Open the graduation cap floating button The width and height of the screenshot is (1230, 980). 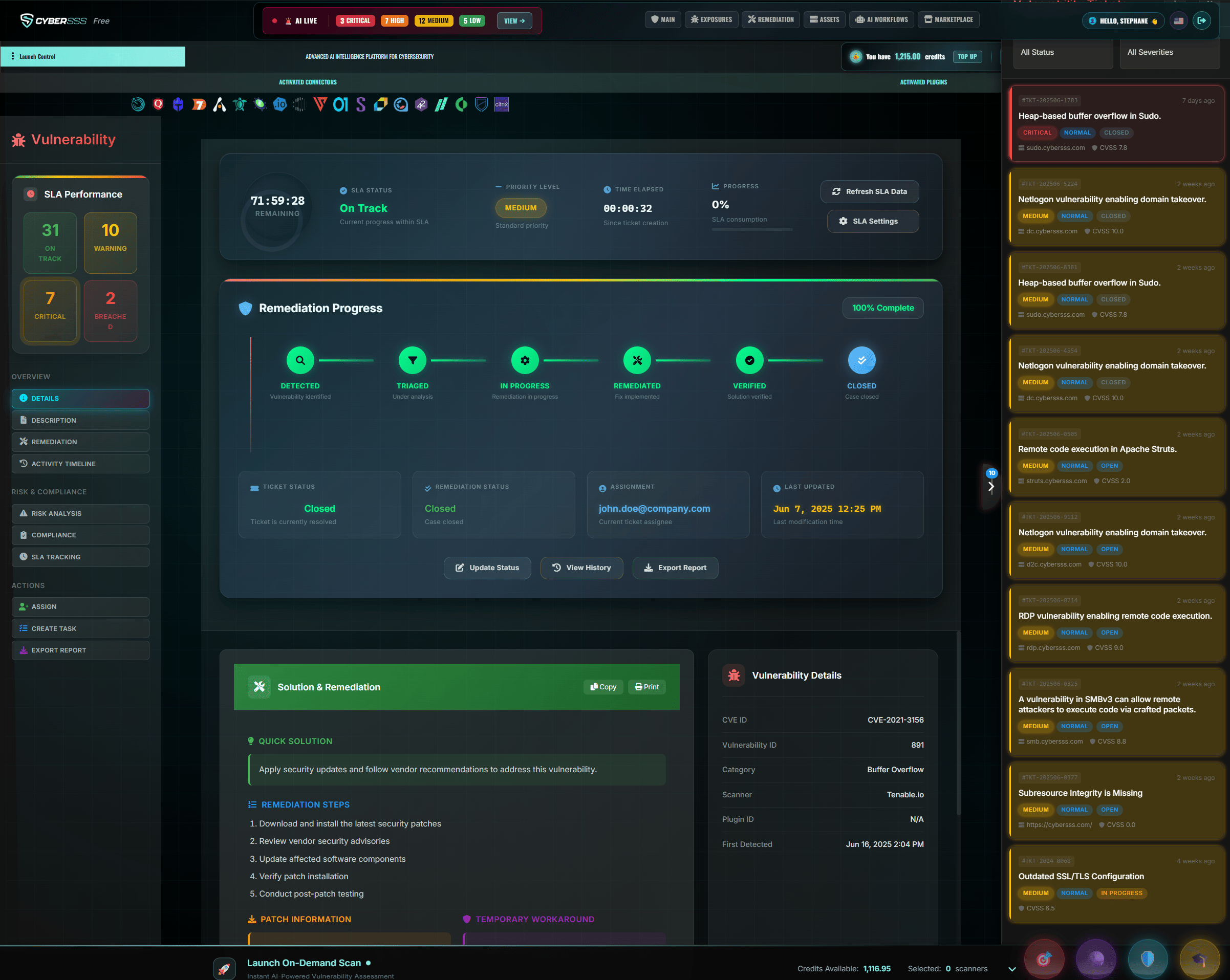[x=1200, y=960]
